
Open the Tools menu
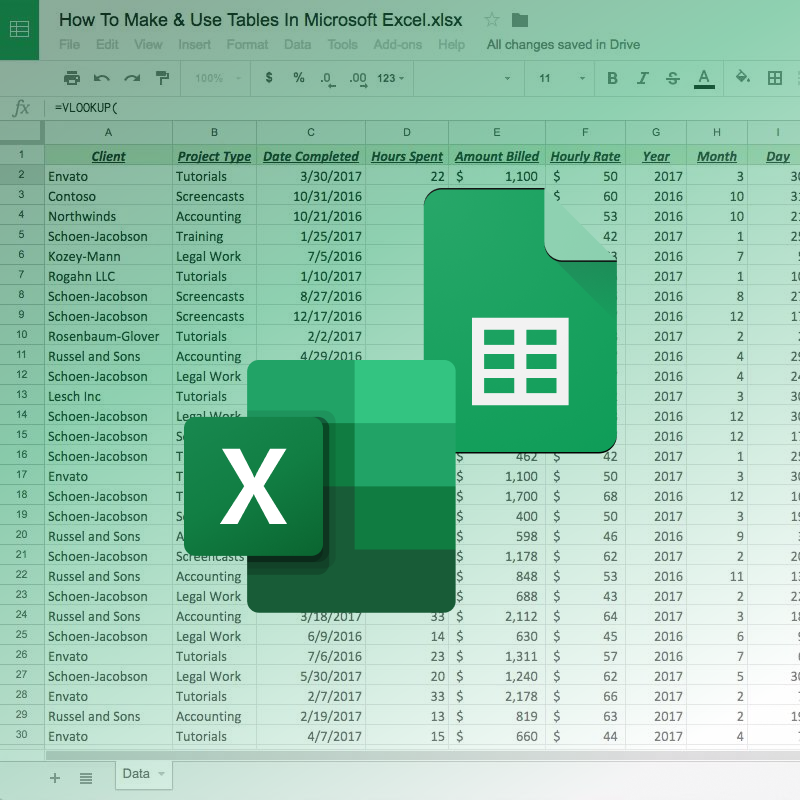342,44
